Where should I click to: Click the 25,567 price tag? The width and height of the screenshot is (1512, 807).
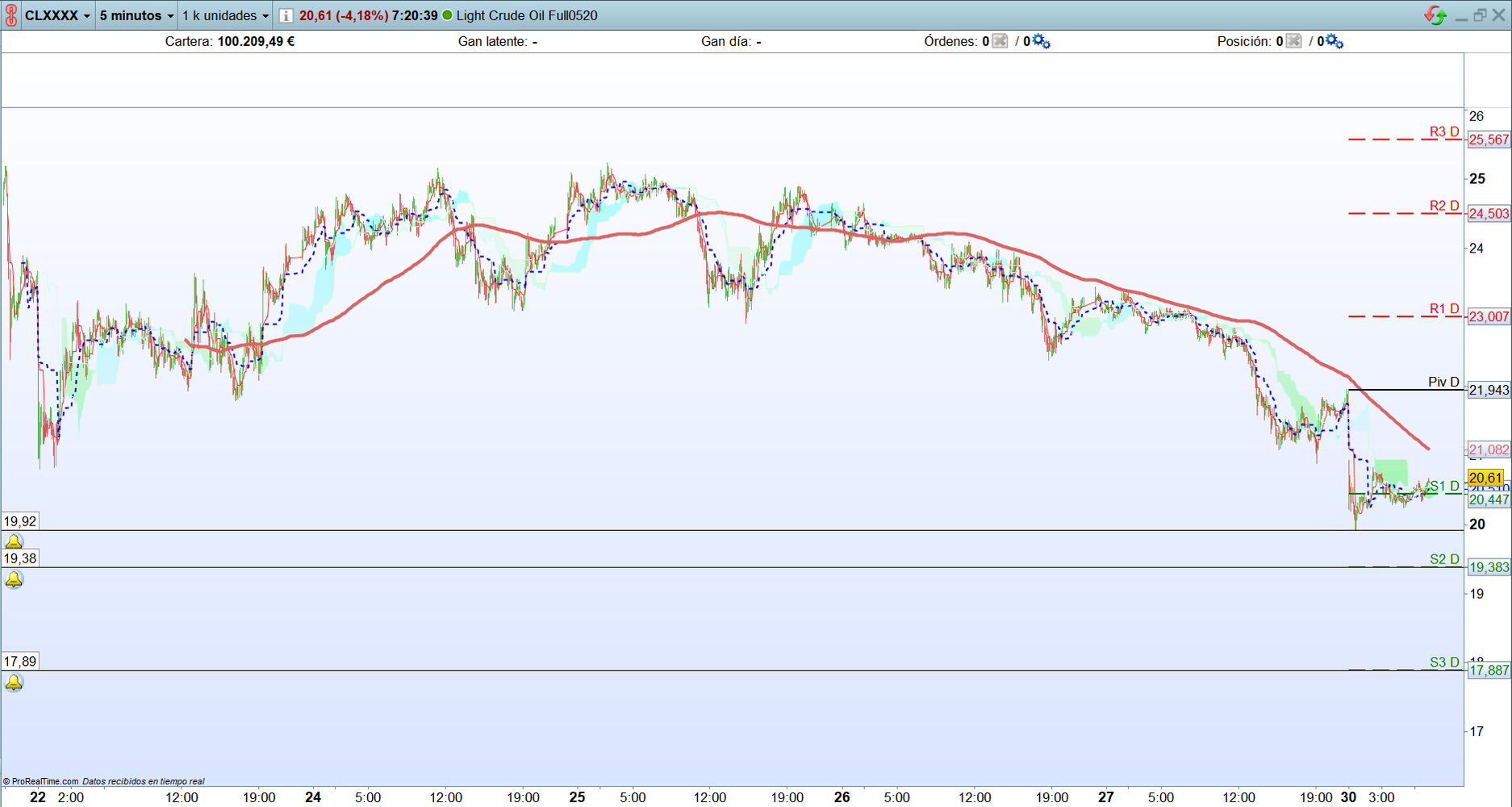pyautogui.click(x=1489, y=140)
